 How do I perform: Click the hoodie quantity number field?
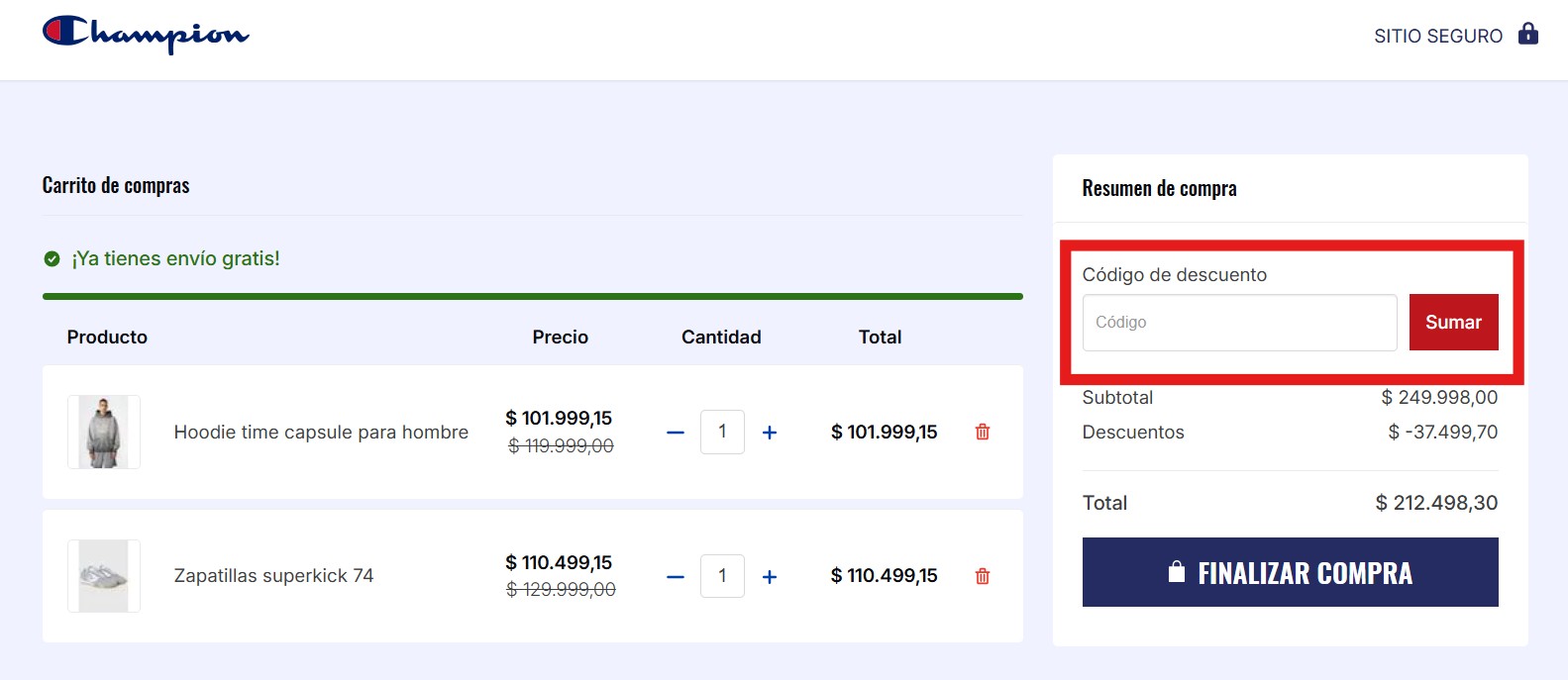722,432
